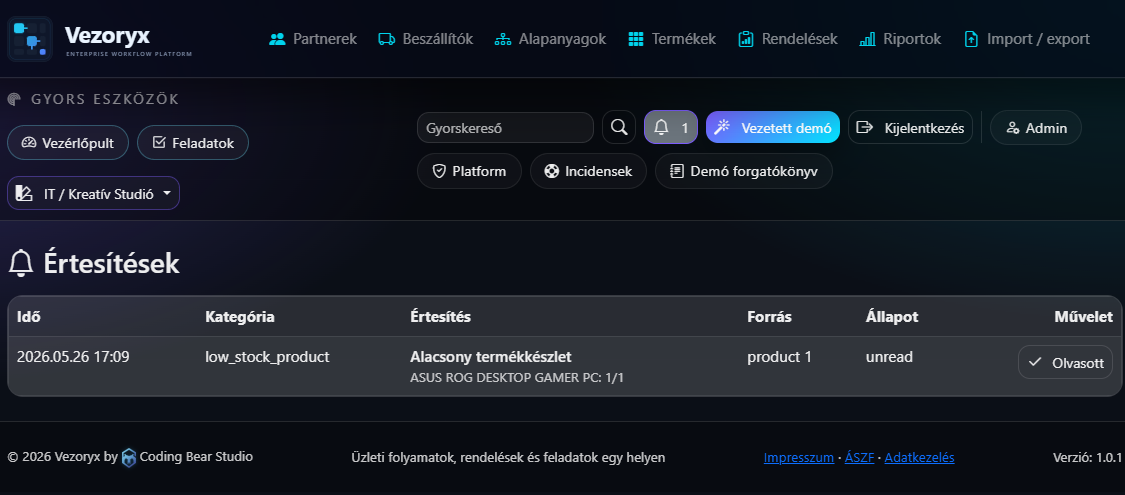Click the Import / export file icon

(971, 39)
